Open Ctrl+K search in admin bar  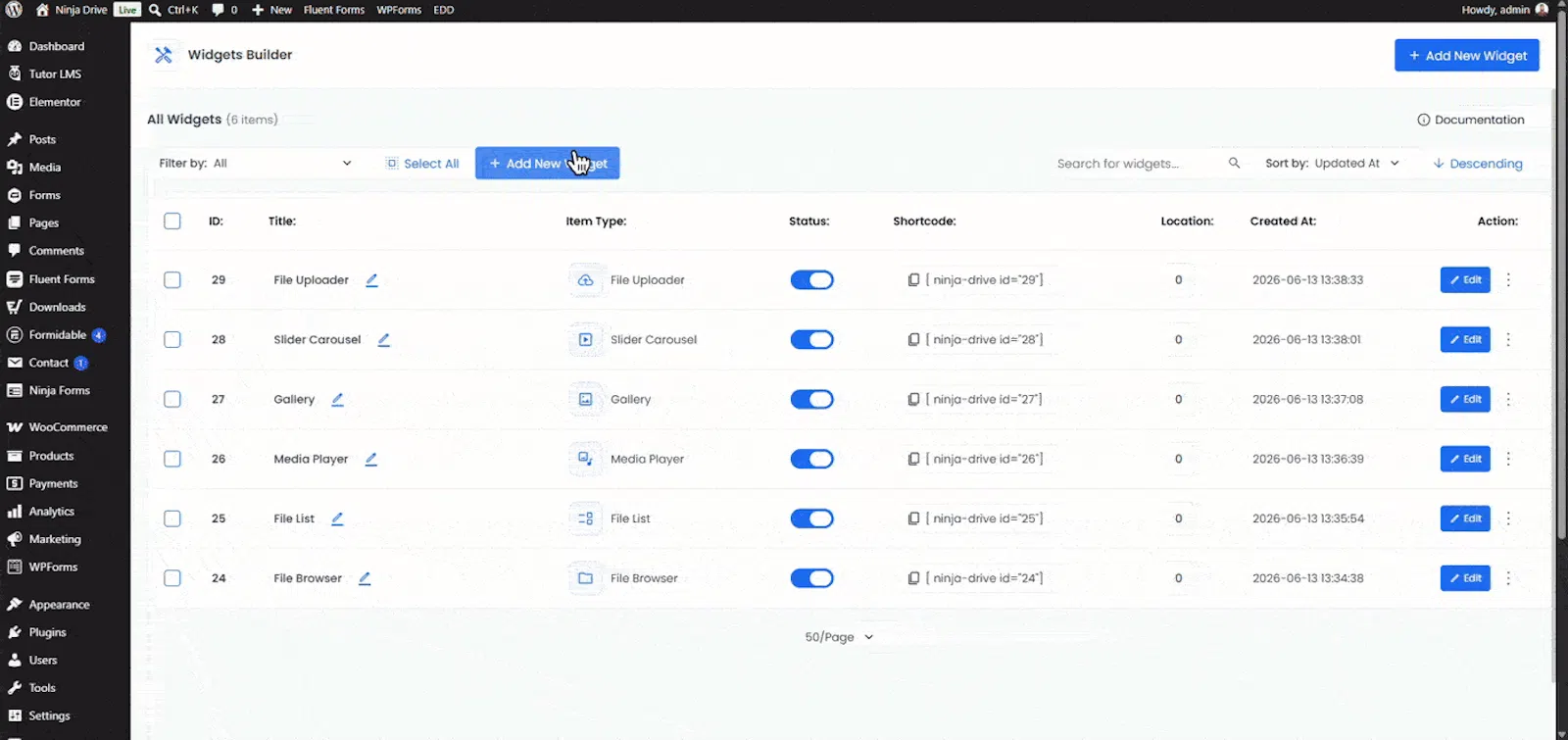click(x=173, y=10)
